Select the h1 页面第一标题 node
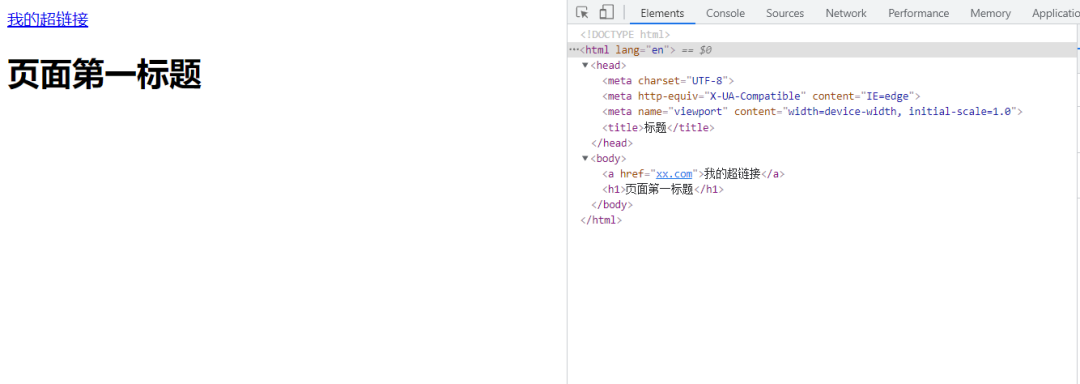The width and height of the screenshot is (1080, 384). (663, 190)
